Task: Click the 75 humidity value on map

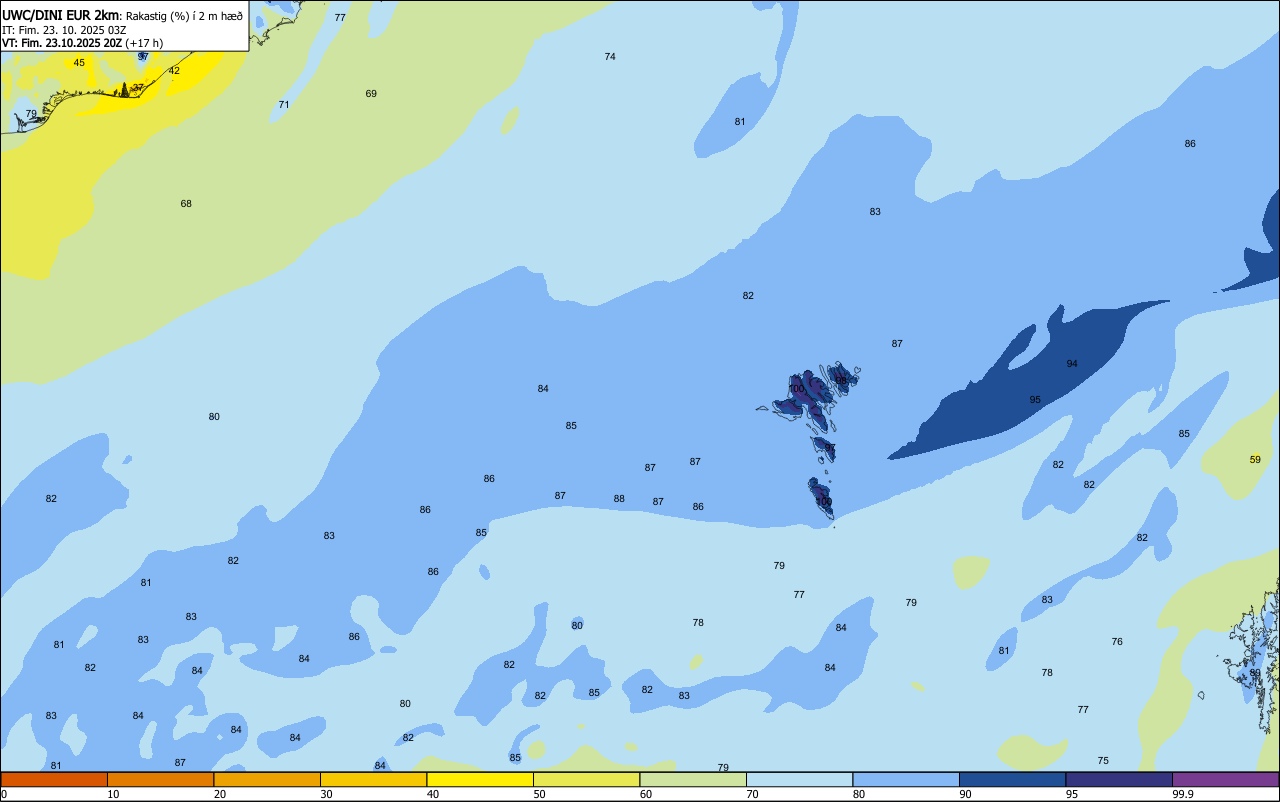Action: point(1103,761)
